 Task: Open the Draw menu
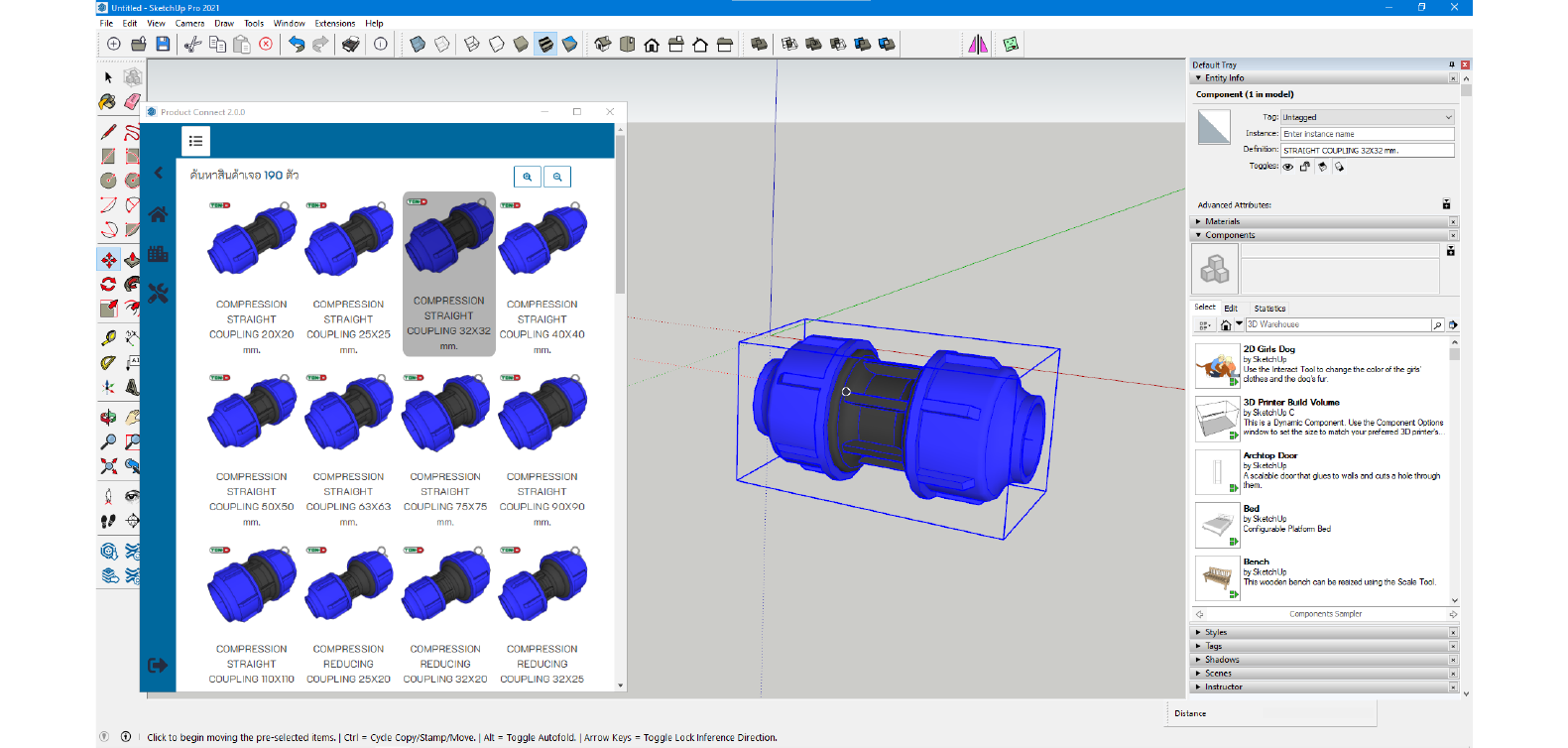(x=224, y=23)
